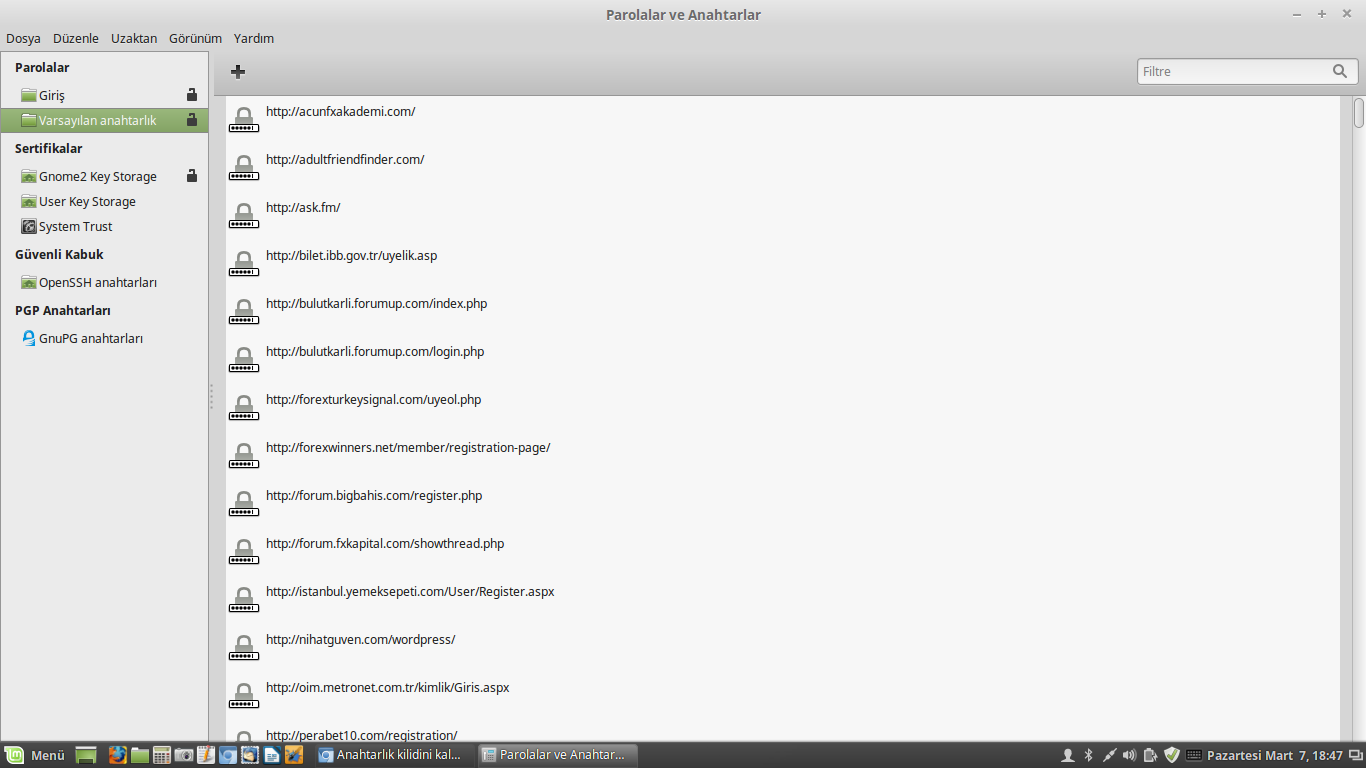Select the http://bulutkarli.forumup.com/login.php entry
The image size is (1366, 768).
tap(783, 360)
